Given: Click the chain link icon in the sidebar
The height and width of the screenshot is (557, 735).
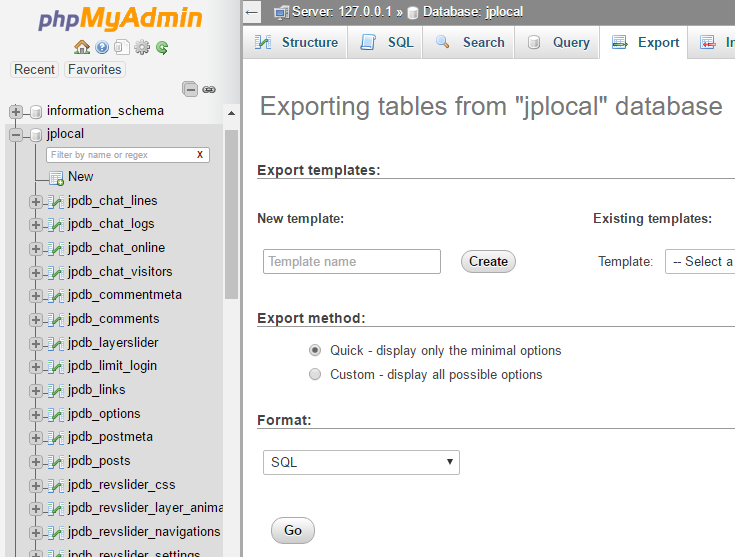Looking at the screenshot, I should click(209, 89).
